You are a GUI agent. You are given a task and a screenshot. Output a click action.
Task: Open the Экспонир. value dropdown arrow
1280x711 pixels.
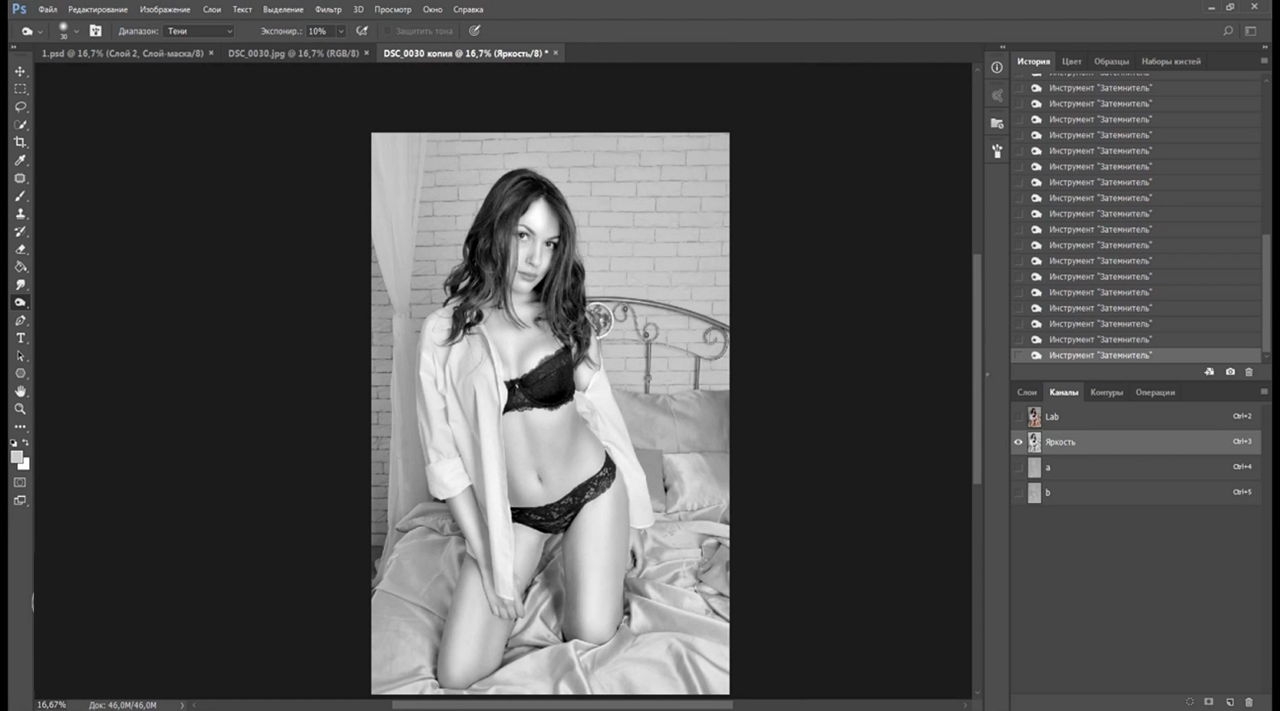pos(341,31)
